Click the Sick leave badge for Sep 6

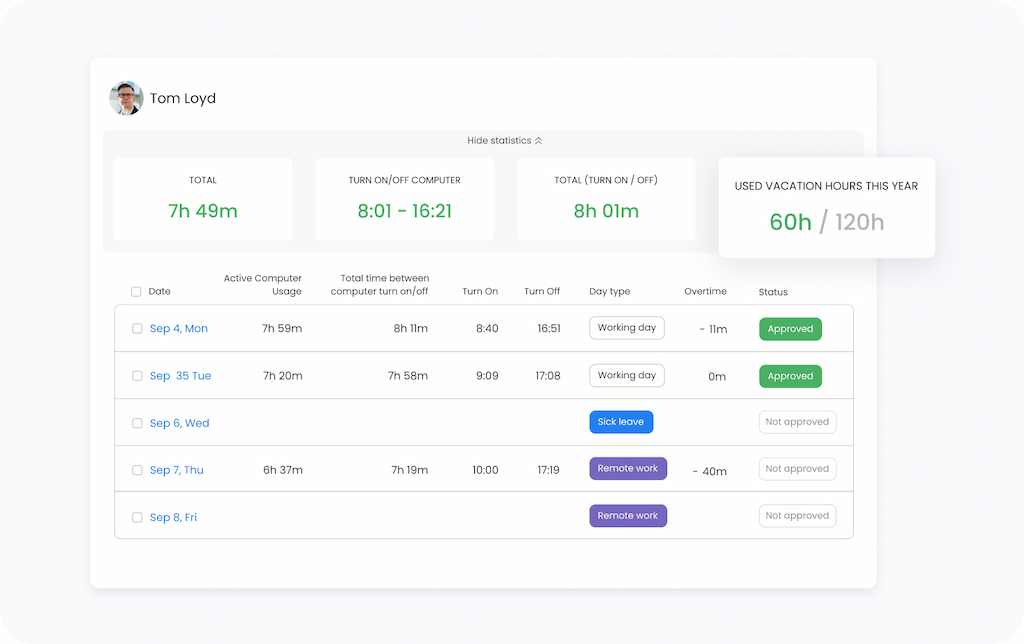pyautogui.click(x=621, y=421)
